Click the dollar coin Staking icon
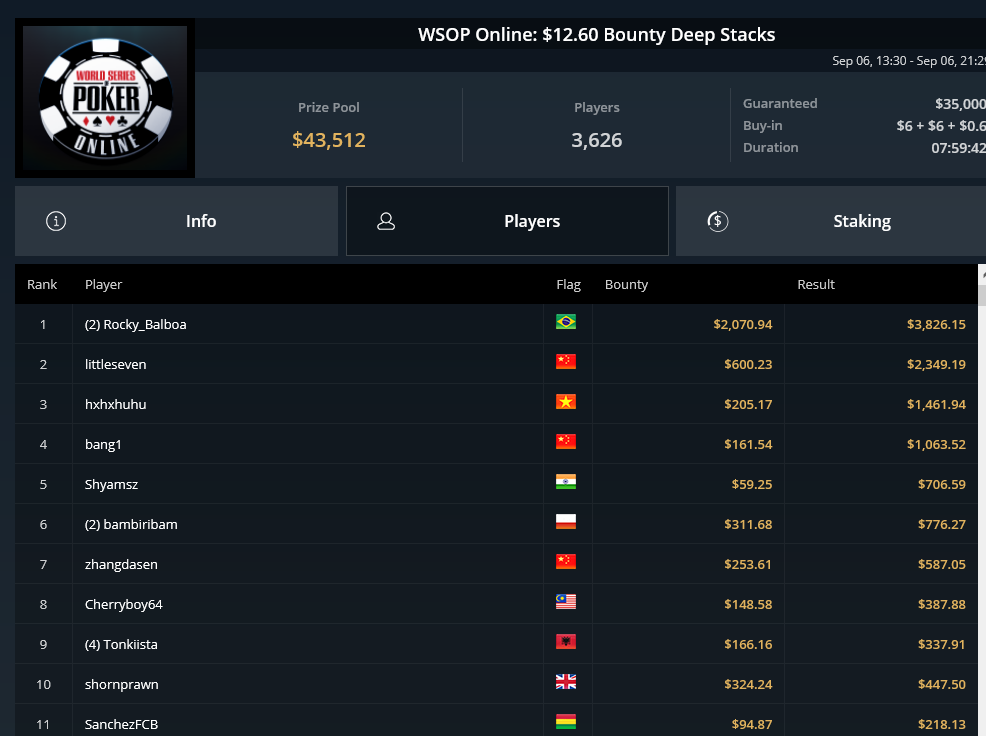Screen dimensions: 986x736 717,221
